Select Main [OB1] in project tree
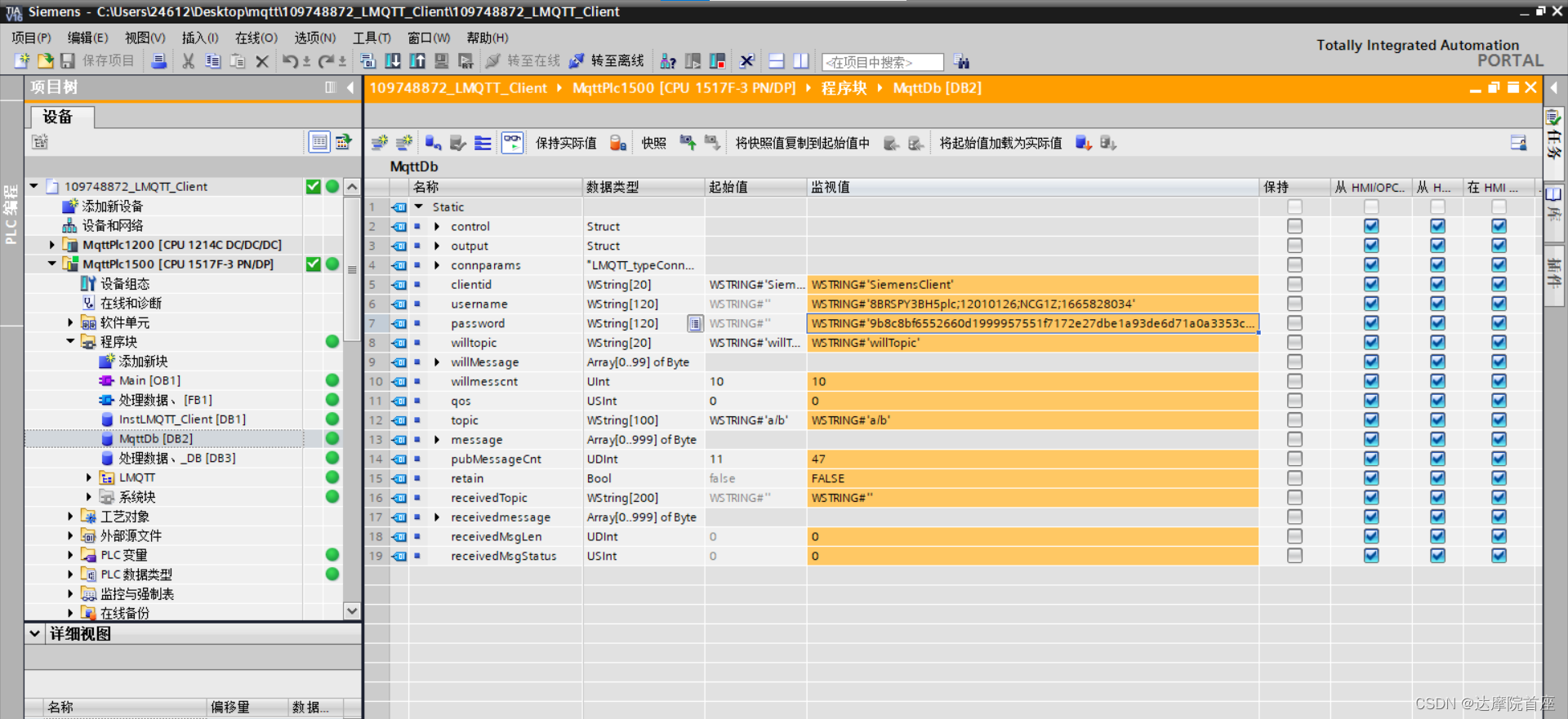1568x719 pixels. click(x=149, y=380)
